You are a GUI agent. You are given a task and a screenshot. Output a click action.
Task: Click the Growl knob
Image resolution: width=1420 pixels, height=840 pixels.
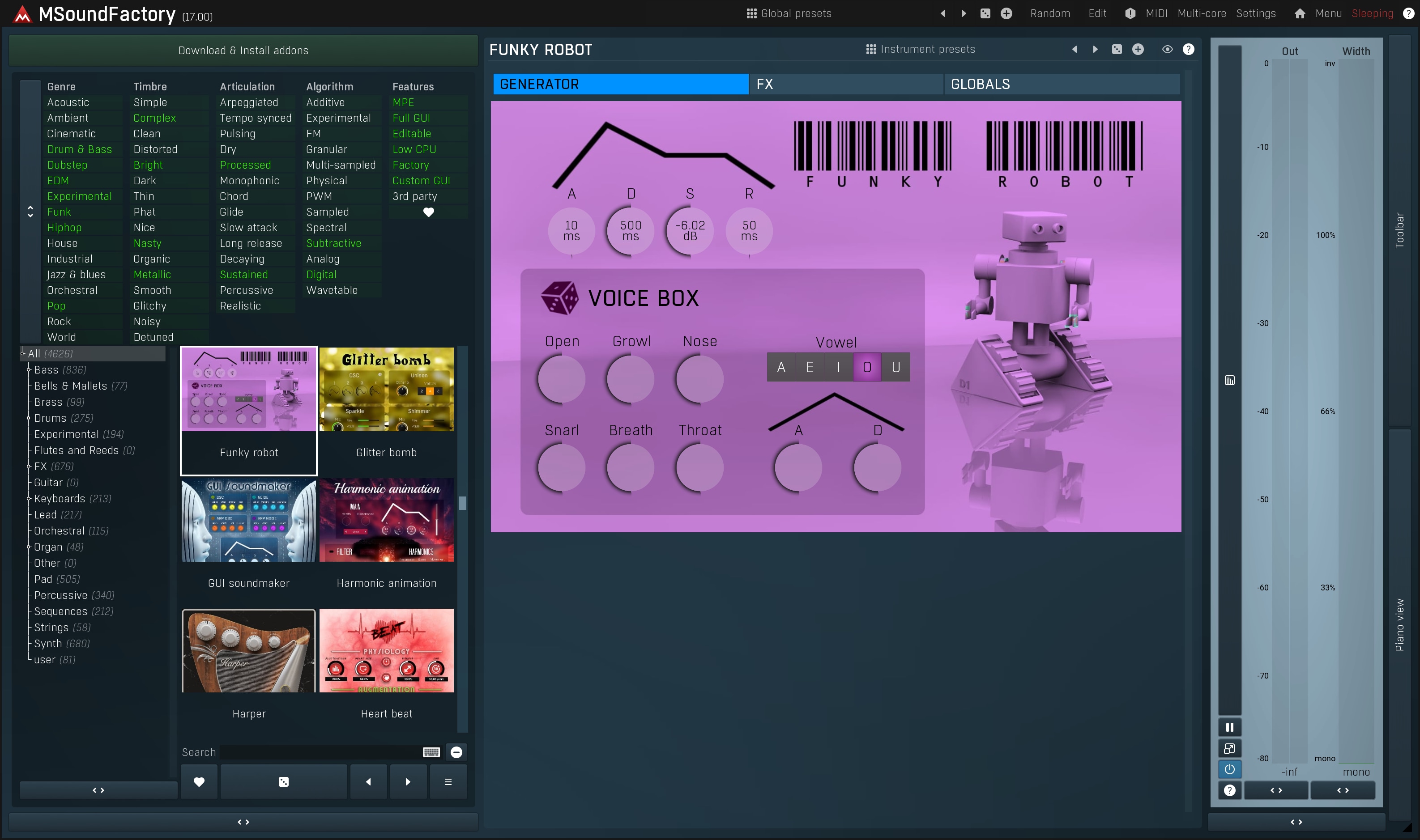pyautogui.click(x=630, y=379)
